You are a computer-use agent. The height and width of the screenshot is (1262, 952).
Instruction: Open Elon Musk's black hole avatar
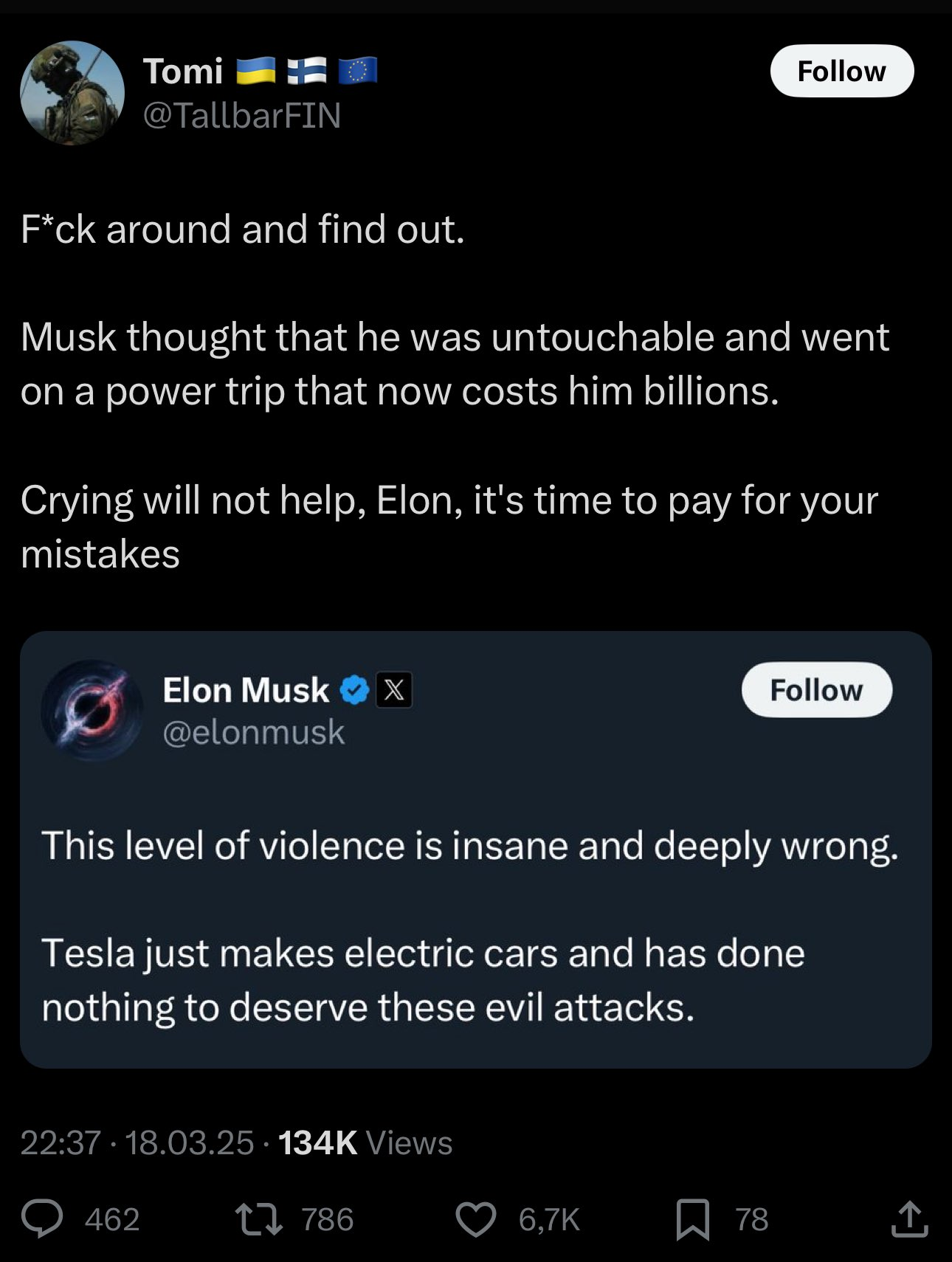pyautogui.click(x=92, y=711)
